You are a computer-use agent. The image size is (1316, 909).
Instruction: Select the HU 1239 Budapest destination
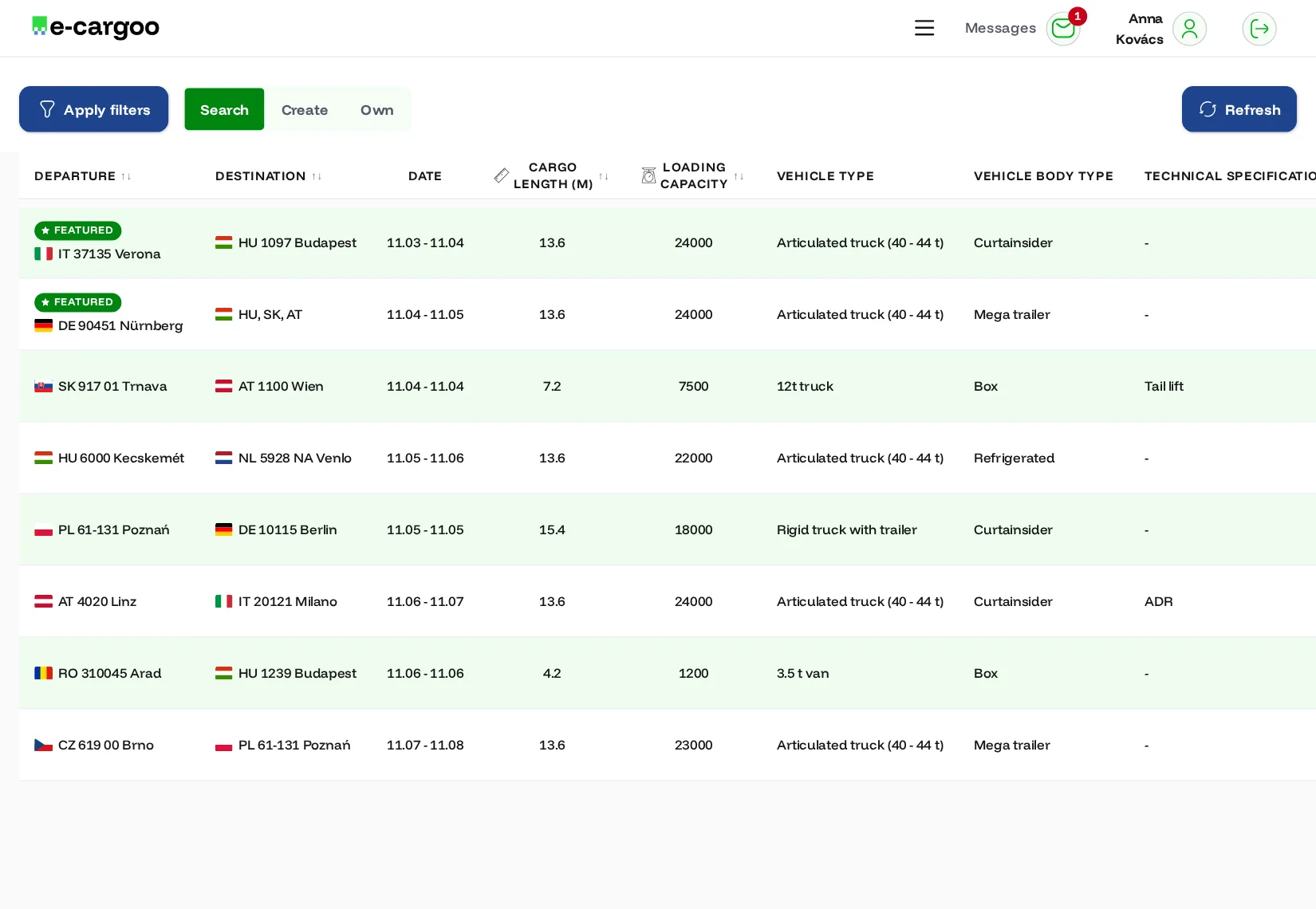pyautogui.click(x=286, y=673)
